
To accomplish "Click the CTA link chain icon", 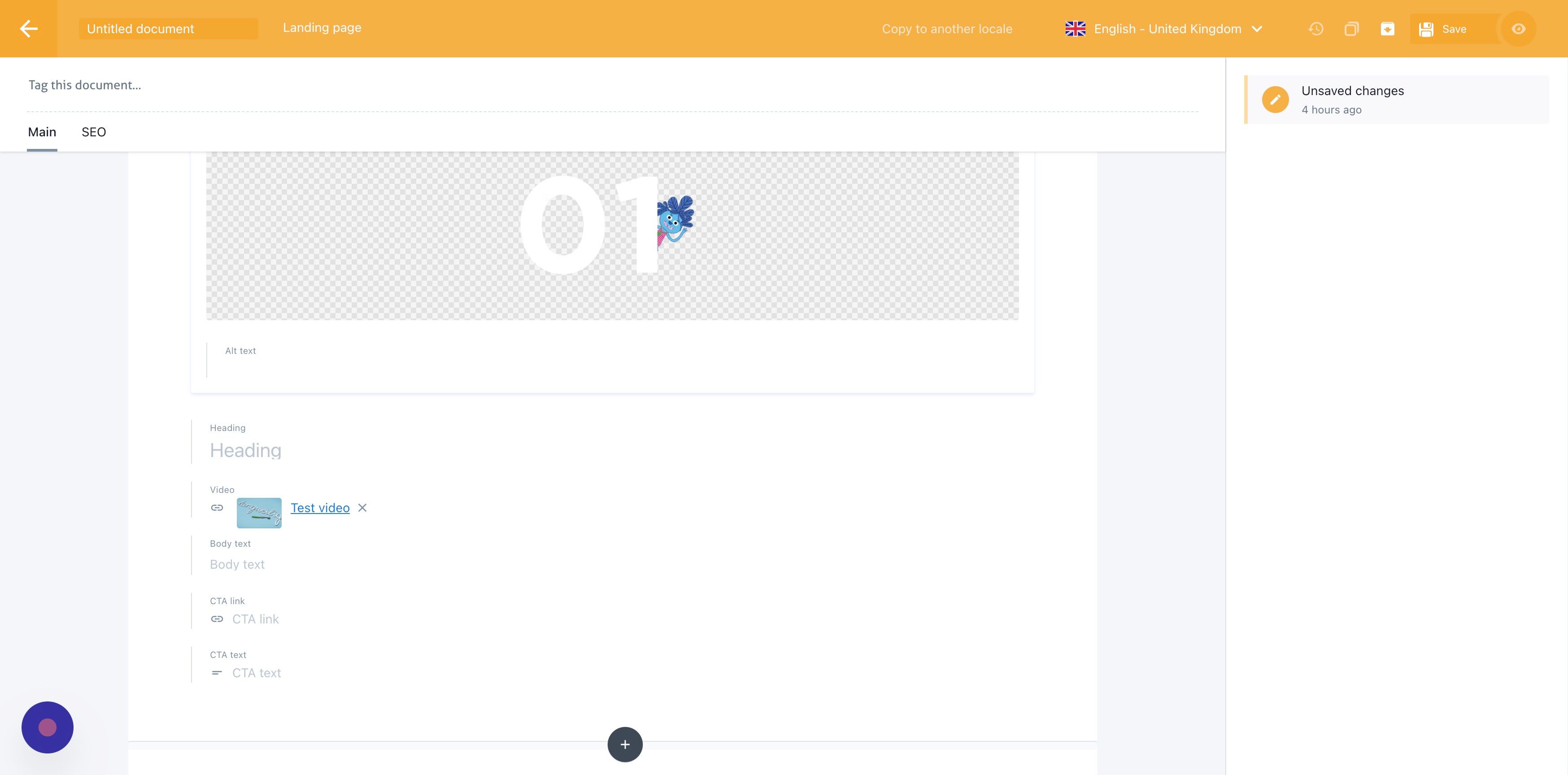I will 217,619.
